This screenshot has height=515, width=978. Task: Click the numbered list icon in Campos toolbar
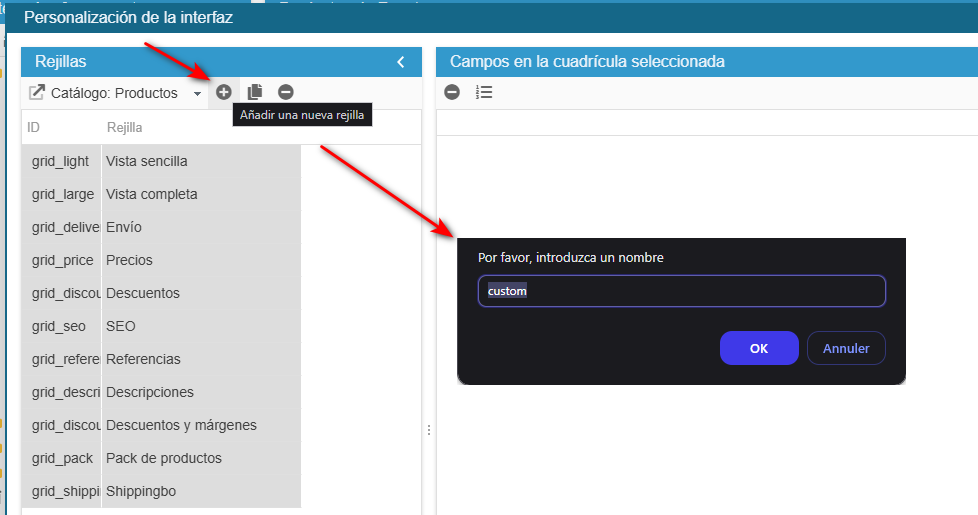click(484, 92)
